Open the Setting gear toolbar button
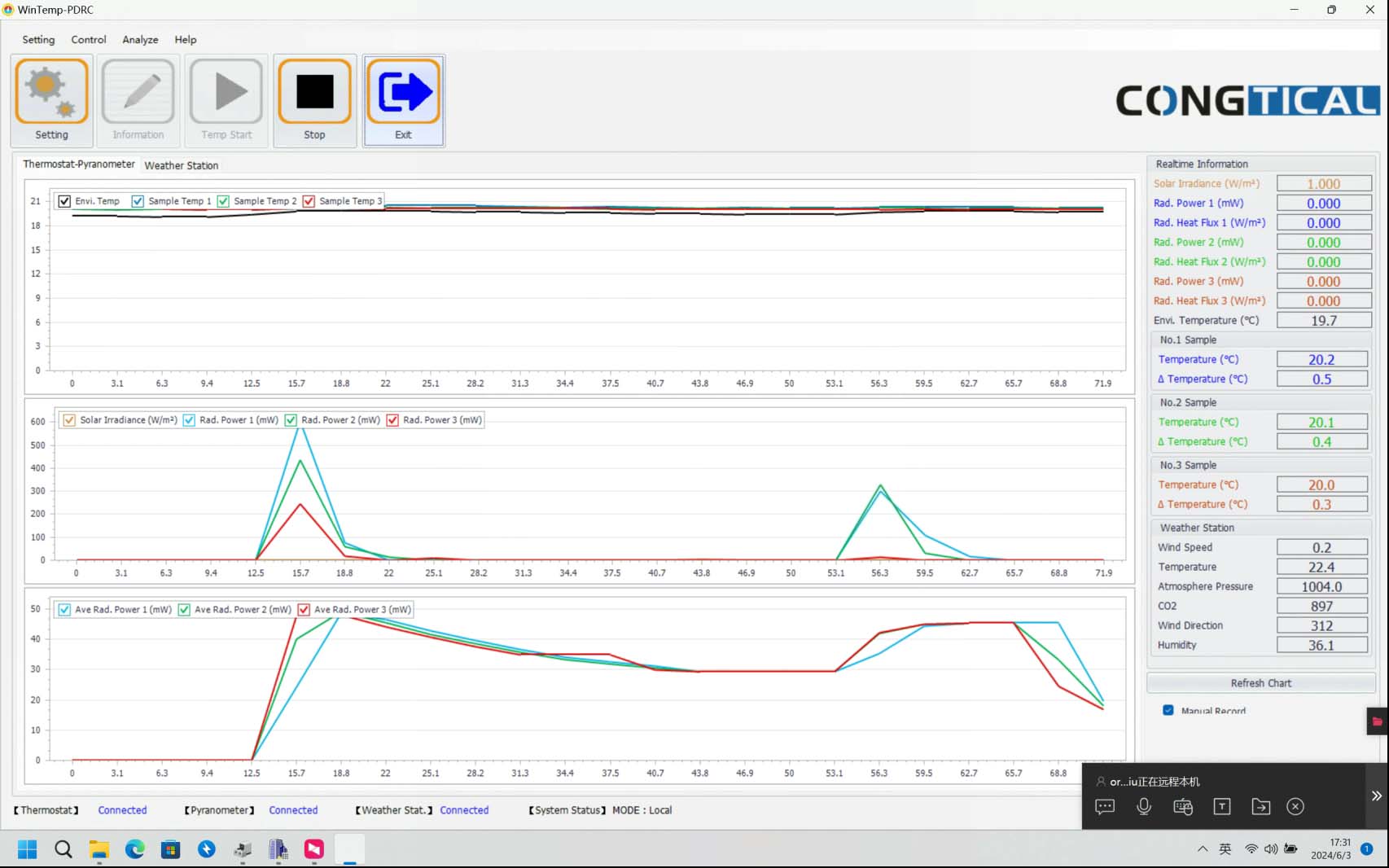This screenshot has width=1389, height=868. point(51,101)
